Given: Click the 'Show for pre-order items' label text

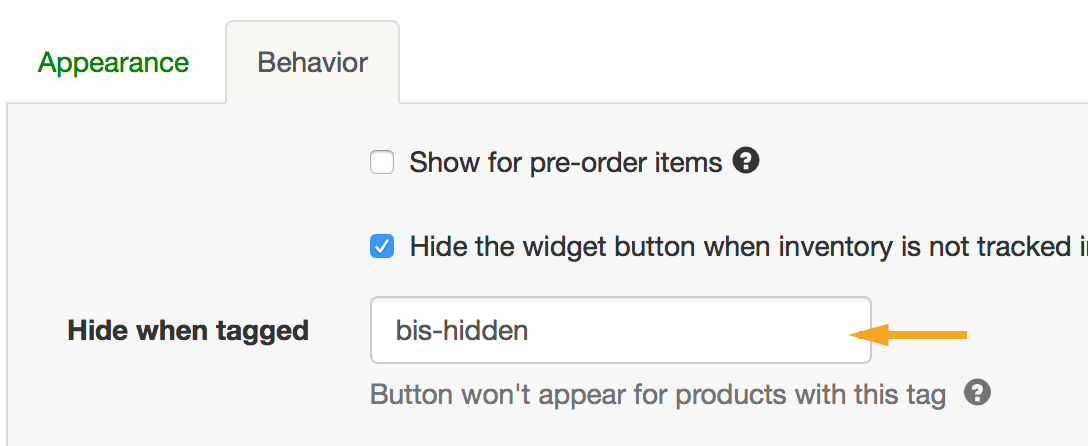Looking at the screenshot, I should 566,162.
